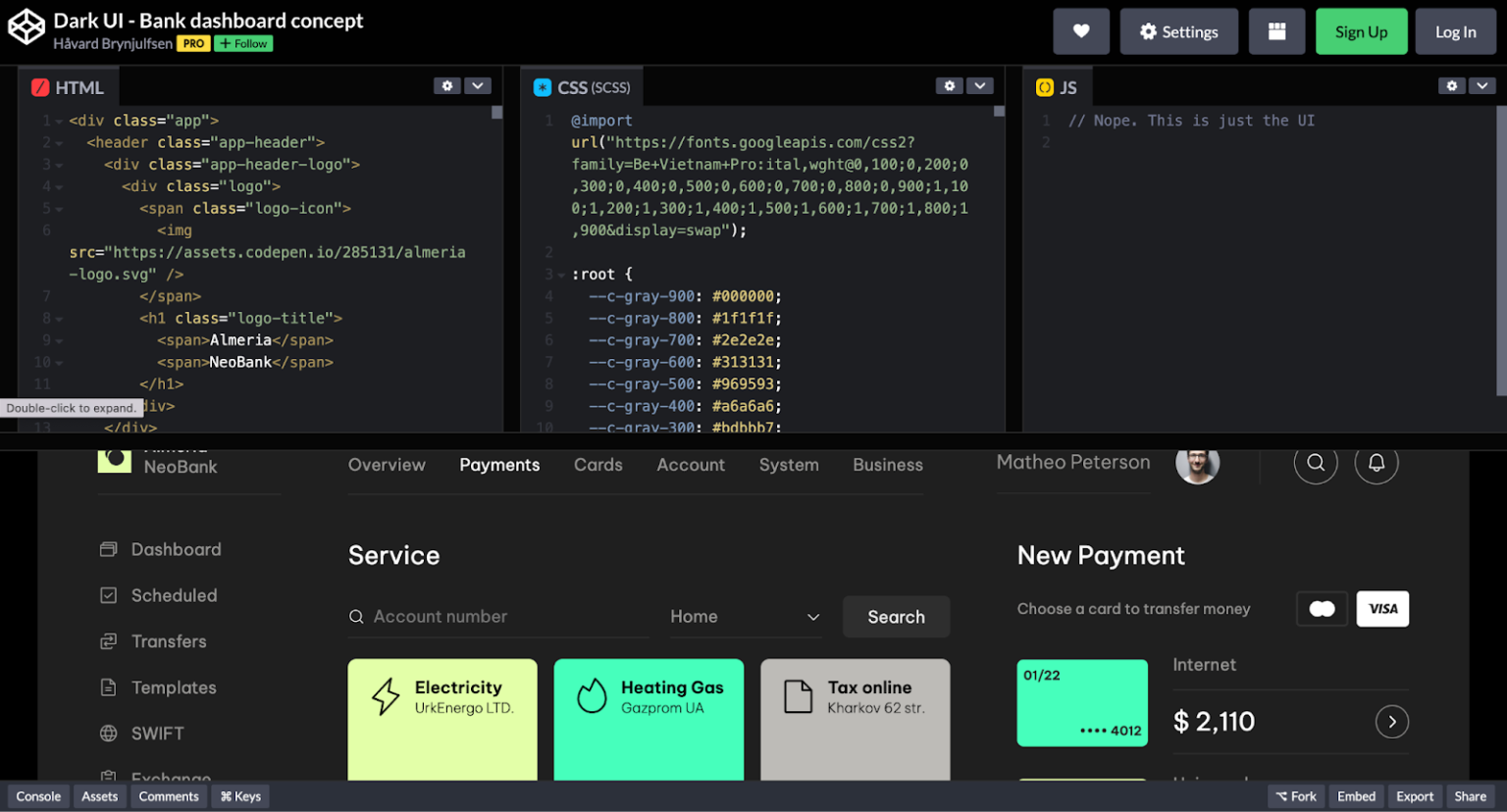1507x812 pixels.
Task: Open the Home category dropdown in Service
Action: point(746,616)
